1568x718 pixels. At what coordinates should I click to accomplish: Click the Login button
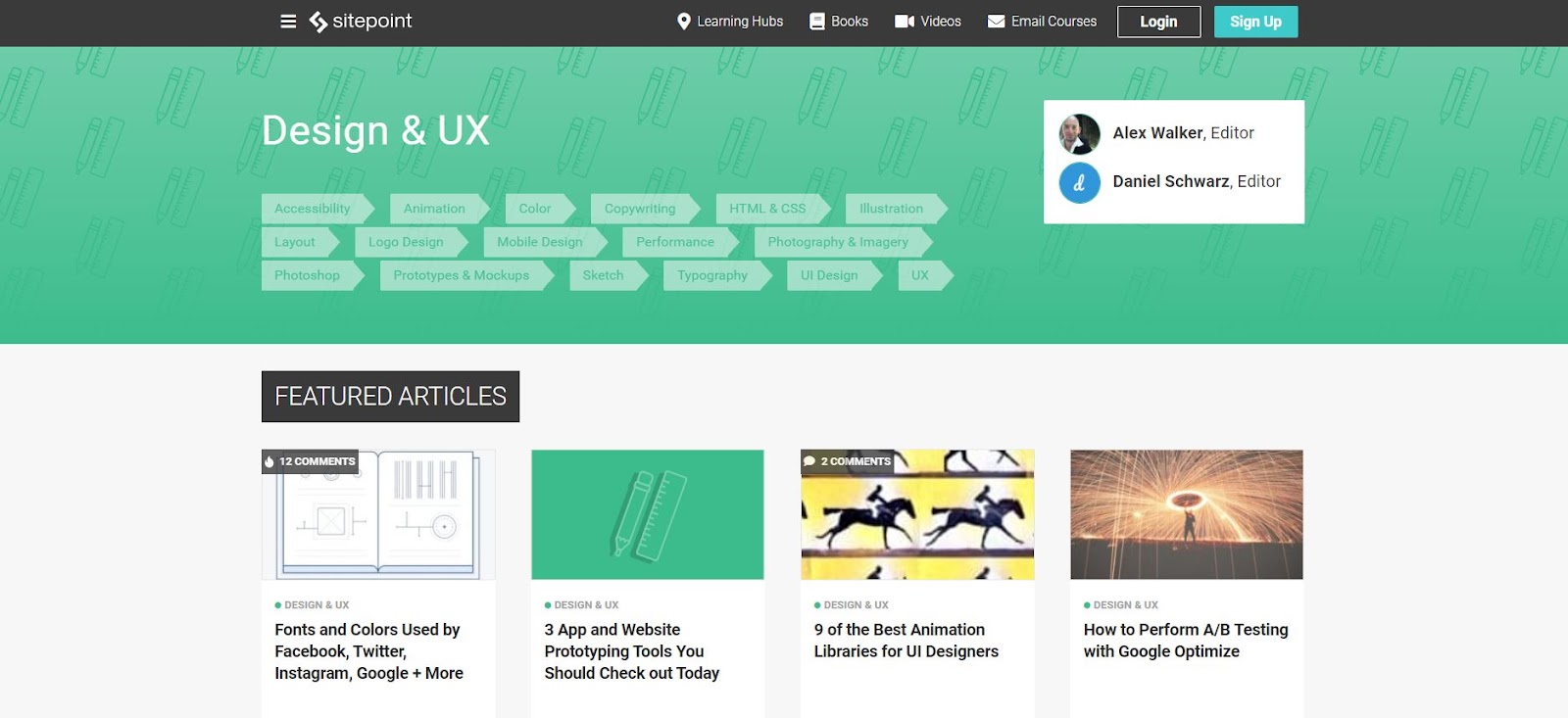[x=1158, y=22]
